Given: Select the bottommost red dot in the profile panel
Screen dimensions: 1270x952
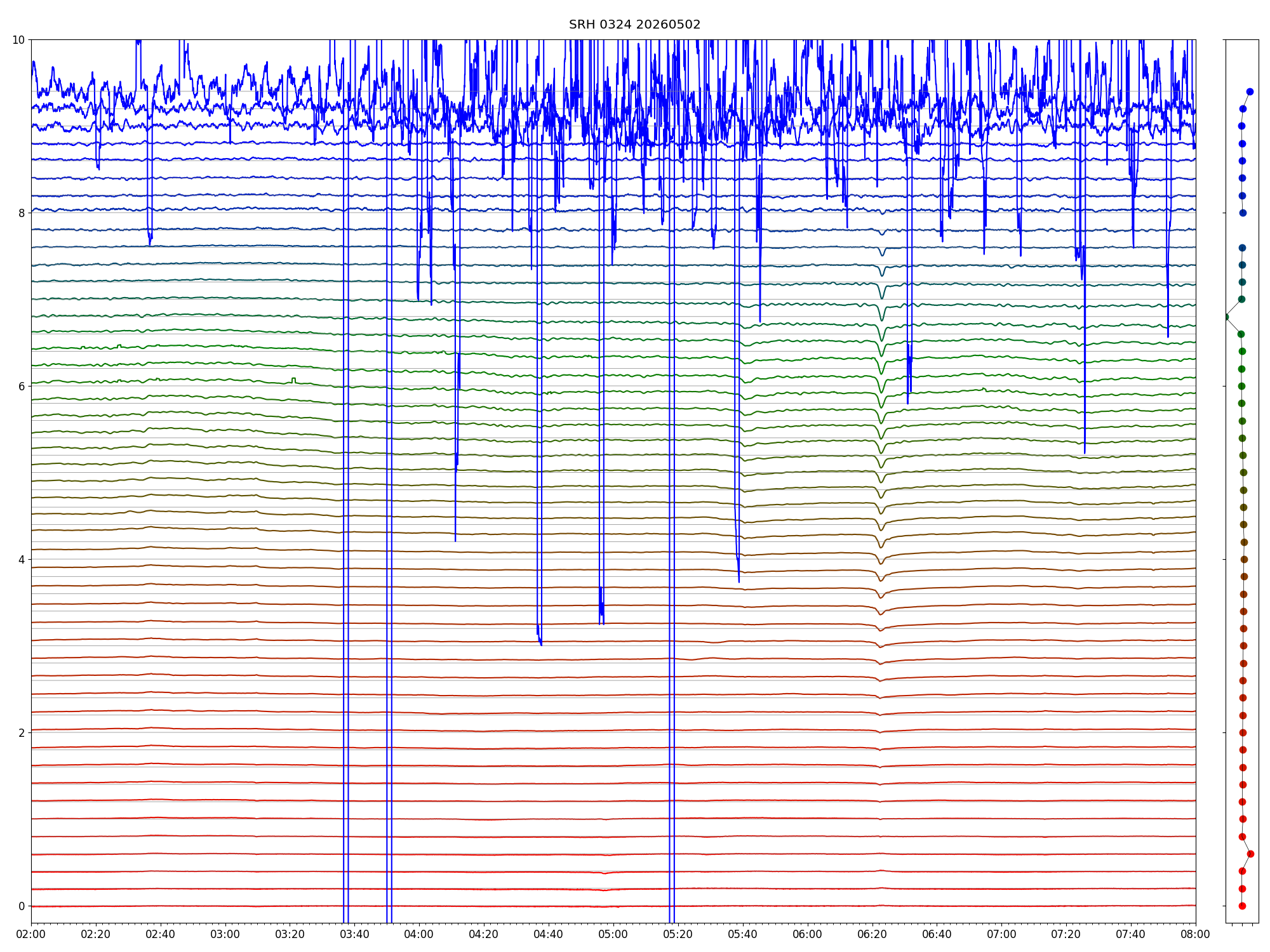Looking at the screenshot, I should click(1242, 906).
